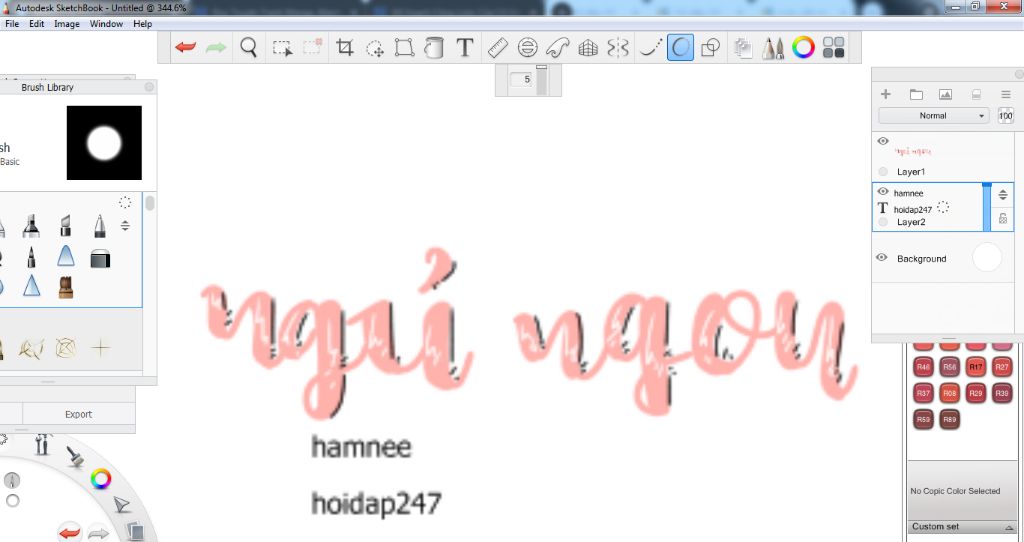The width and height of the screenshot is (1024, 542).
Task: Pick the R08 Copic color swatch
Action: pyautogui.click(x=950, y=393)
